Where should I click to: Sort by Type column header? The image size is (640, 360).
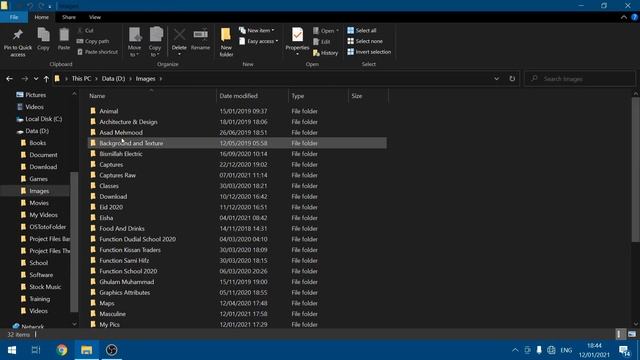(318, 96)
